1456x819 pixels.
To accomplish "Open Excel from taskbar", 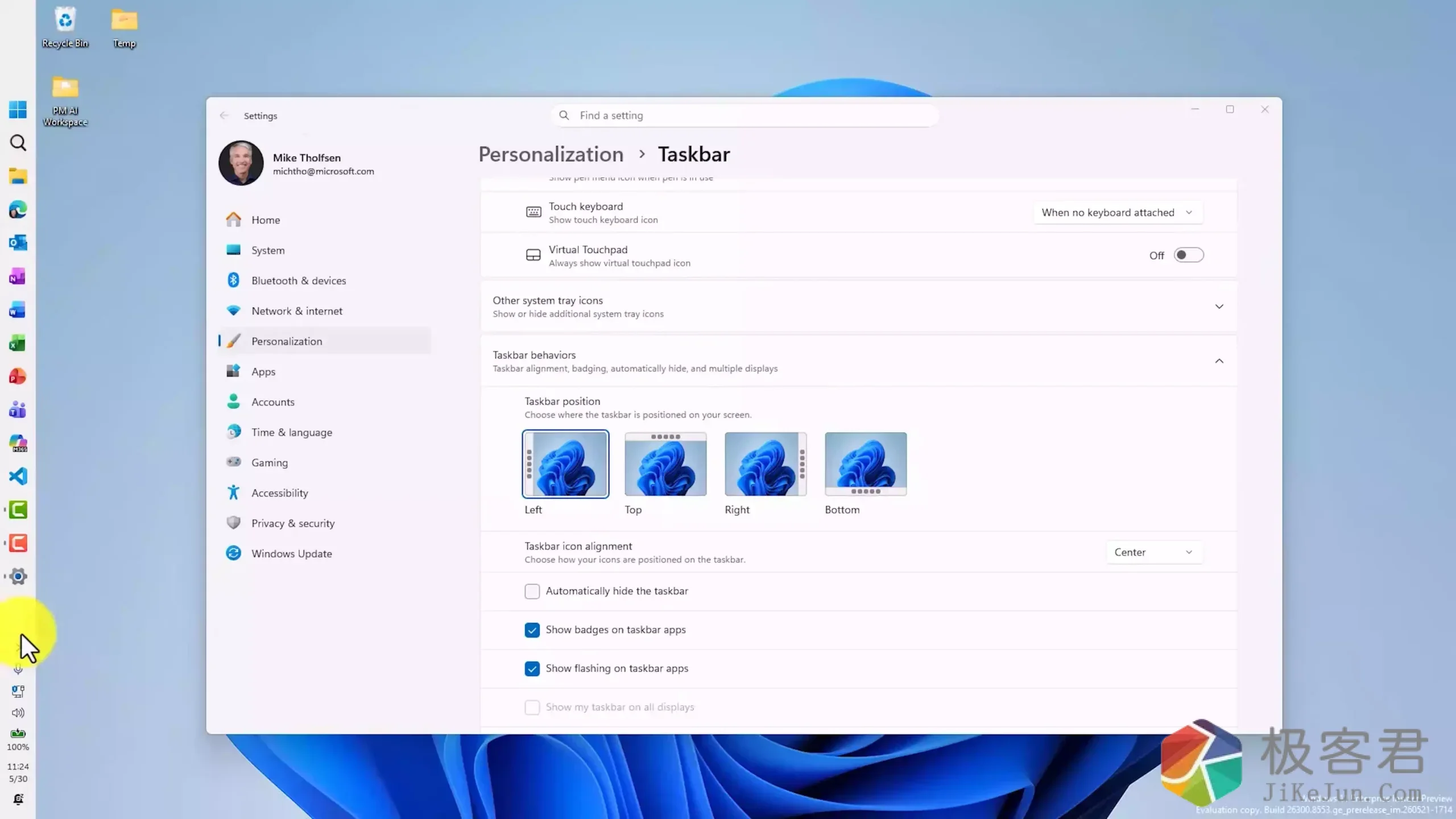I will coord(18,343).
